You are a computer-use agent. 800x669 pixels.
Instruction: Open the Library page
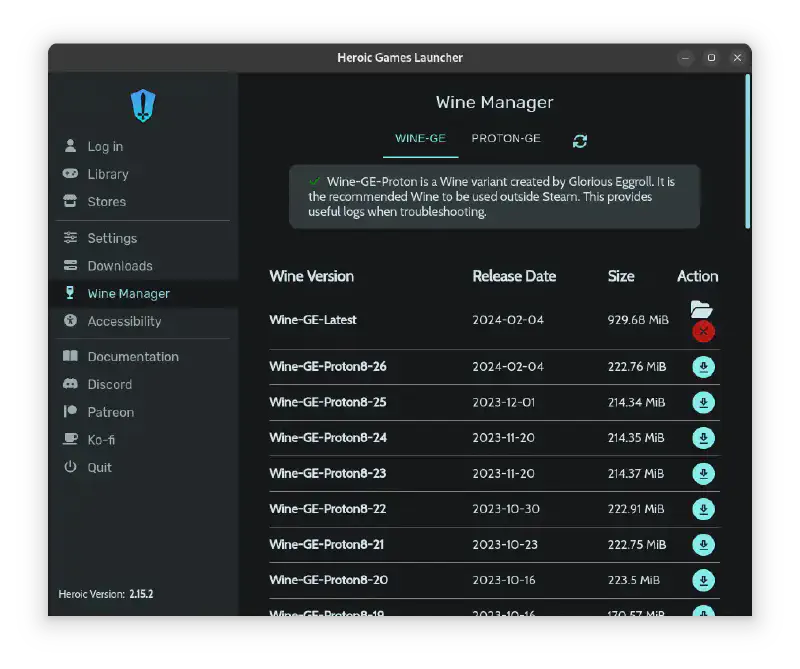(107, 174)
